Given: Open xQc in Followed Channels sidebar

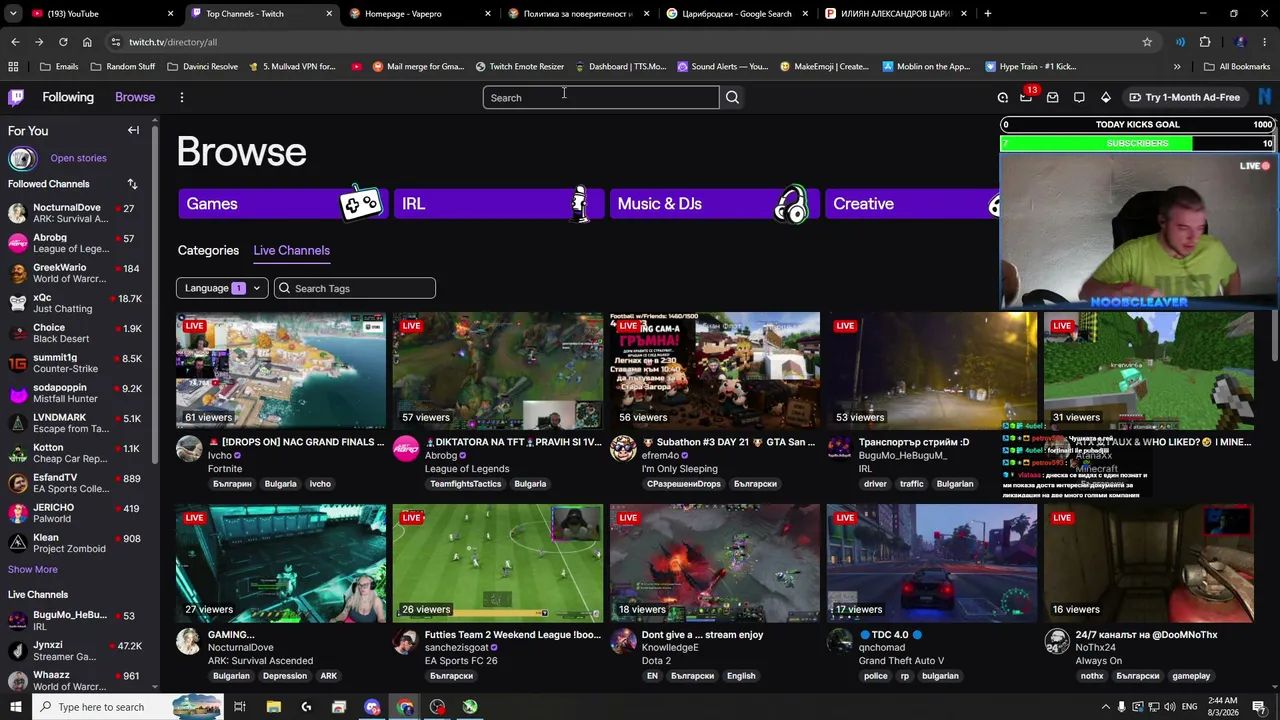Looking at the screenshot, I should tap(78, 303).
